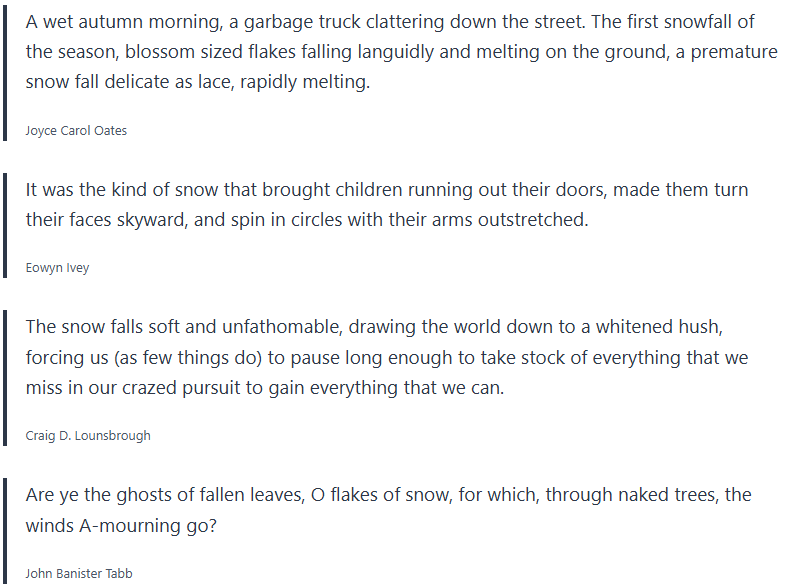Select the Craig D. Lounsbrough author name
The height and width of the screenshot is (588, 805).
click(x=88, y=435)
